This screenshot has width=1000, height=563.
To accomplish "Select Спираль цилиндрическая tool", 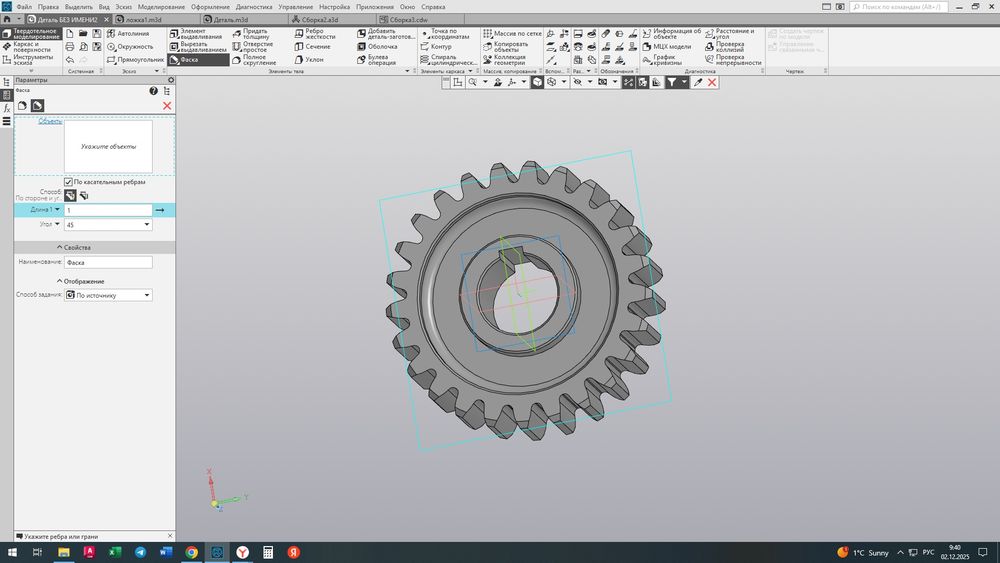I will (x=448, y=59).
